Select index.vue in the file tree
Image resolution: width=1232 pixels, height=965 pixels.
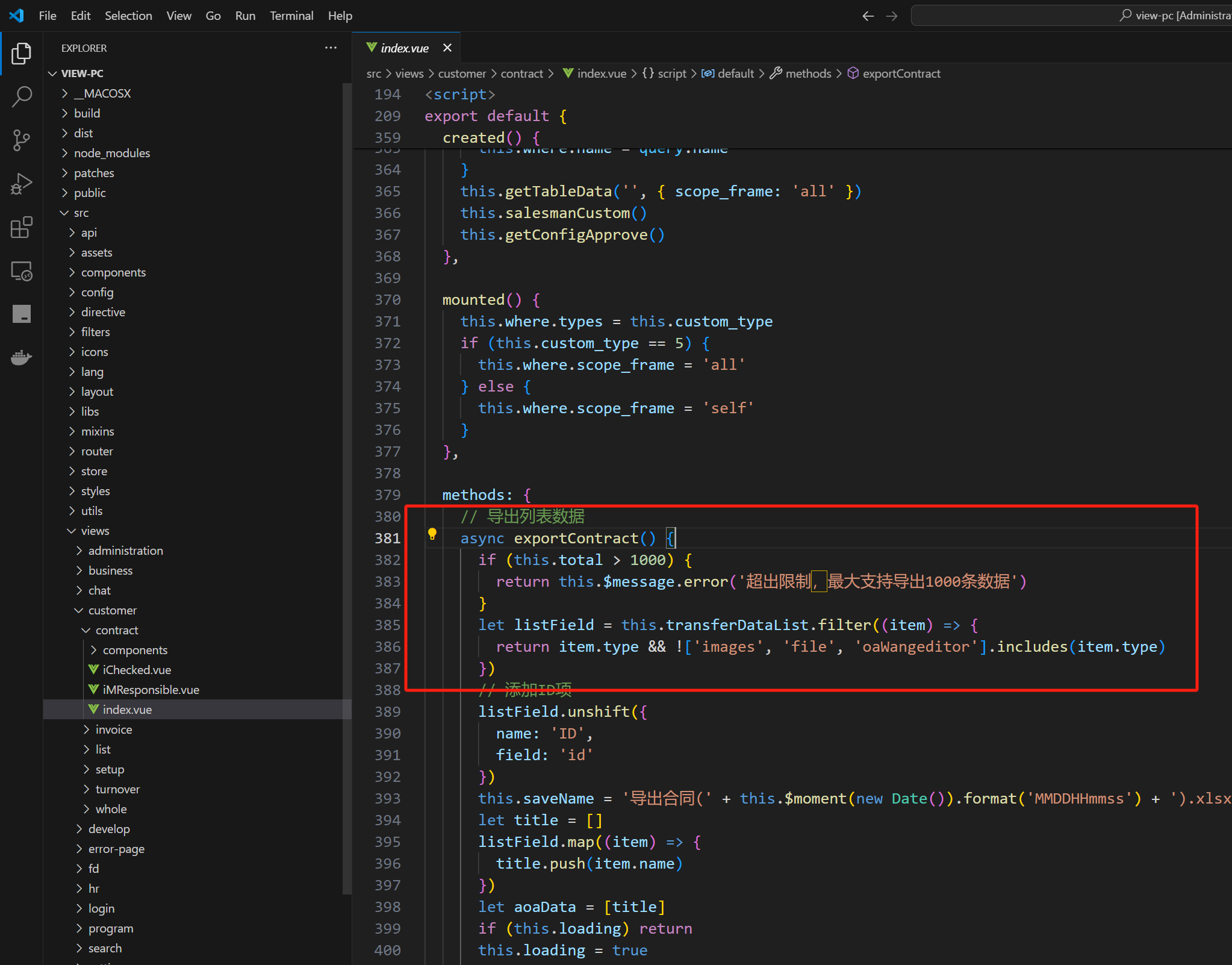(198, 710)
